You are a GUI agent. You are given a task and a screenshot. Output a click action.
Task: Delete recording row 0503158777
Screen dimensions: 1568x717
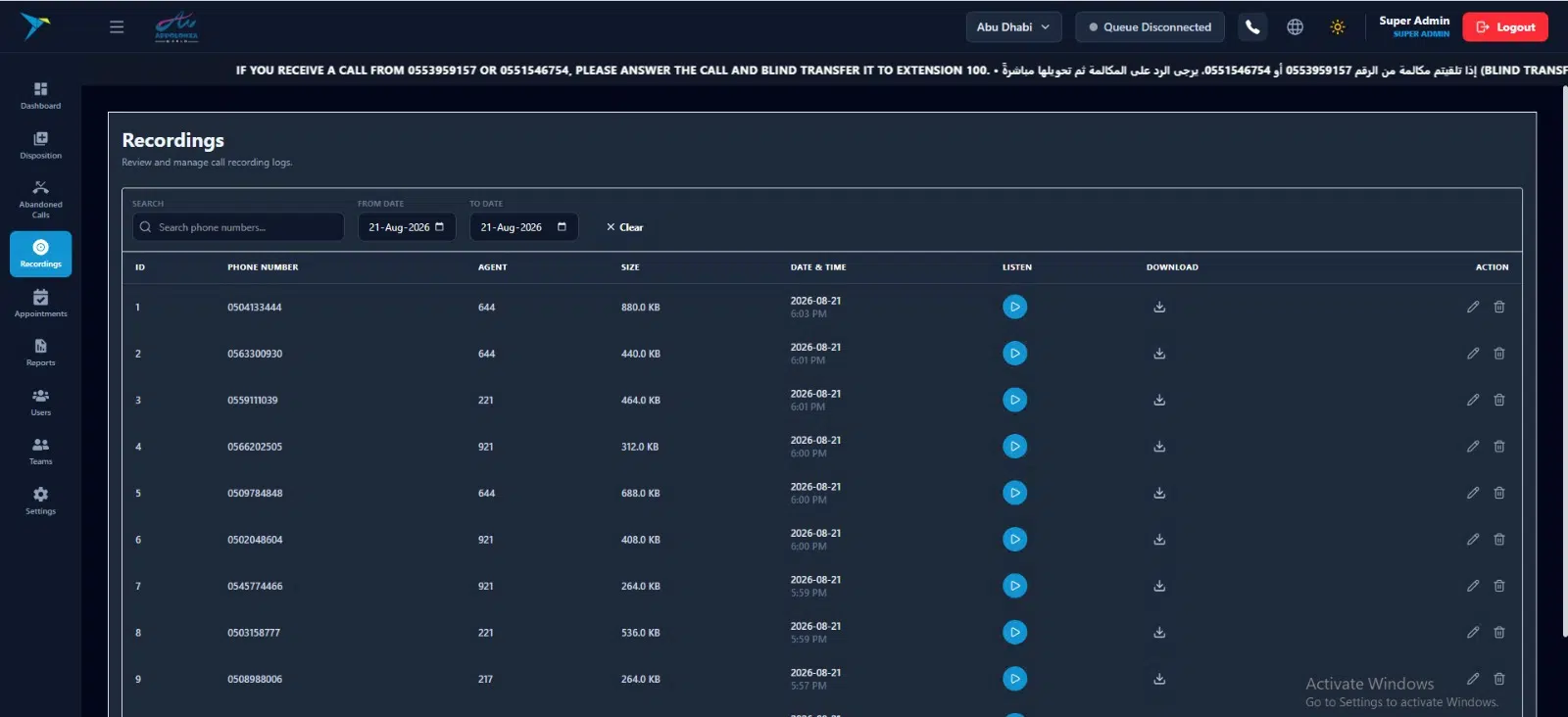pos(1499,632)
